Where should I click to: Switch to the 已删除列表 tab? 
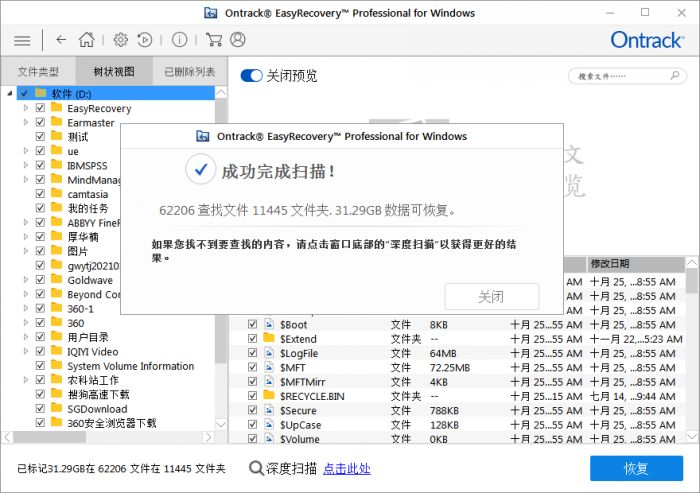pos(190,71)
